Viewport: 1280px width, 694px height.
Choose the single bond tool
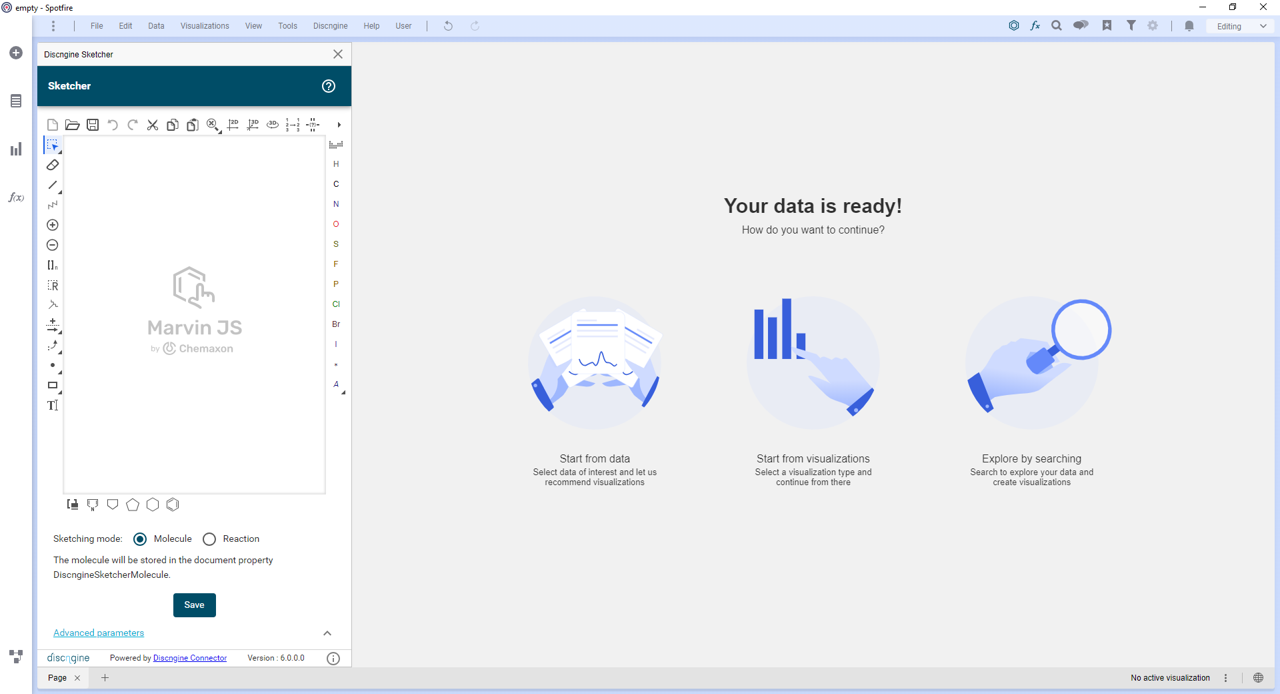point(53,185)
